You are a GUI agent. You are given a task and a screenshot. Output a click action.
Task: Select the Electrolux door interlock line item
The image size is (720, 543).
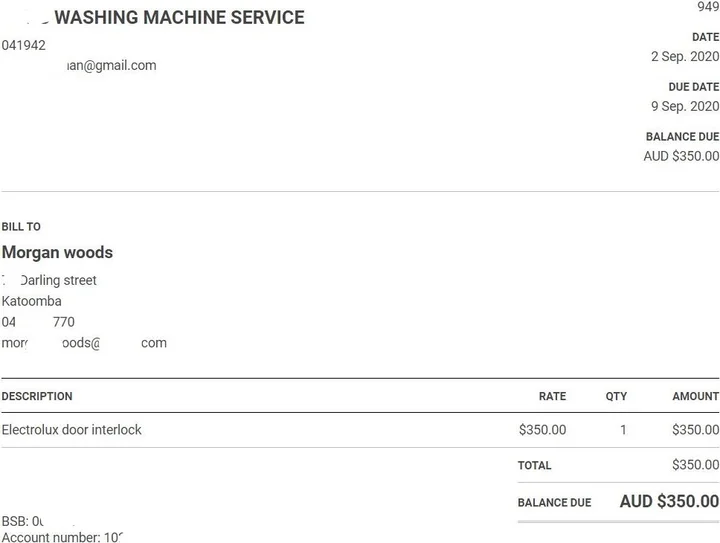(72, 430)
